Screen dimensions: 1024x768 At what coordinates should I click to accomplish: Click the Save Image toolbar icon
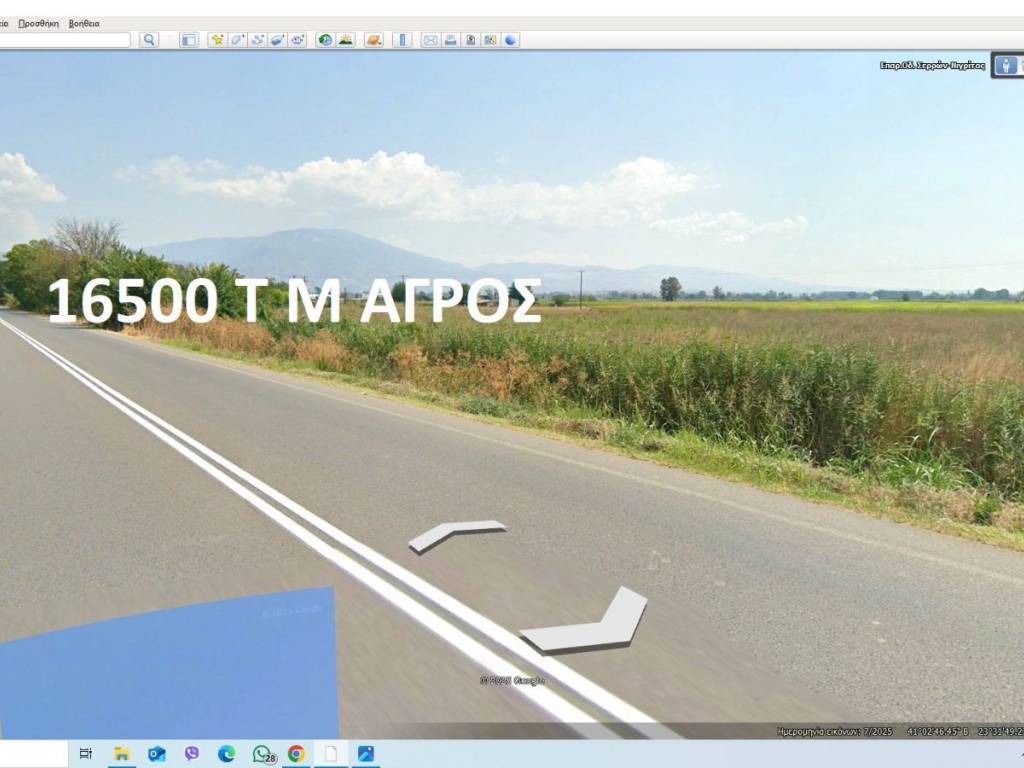(470, 40)
